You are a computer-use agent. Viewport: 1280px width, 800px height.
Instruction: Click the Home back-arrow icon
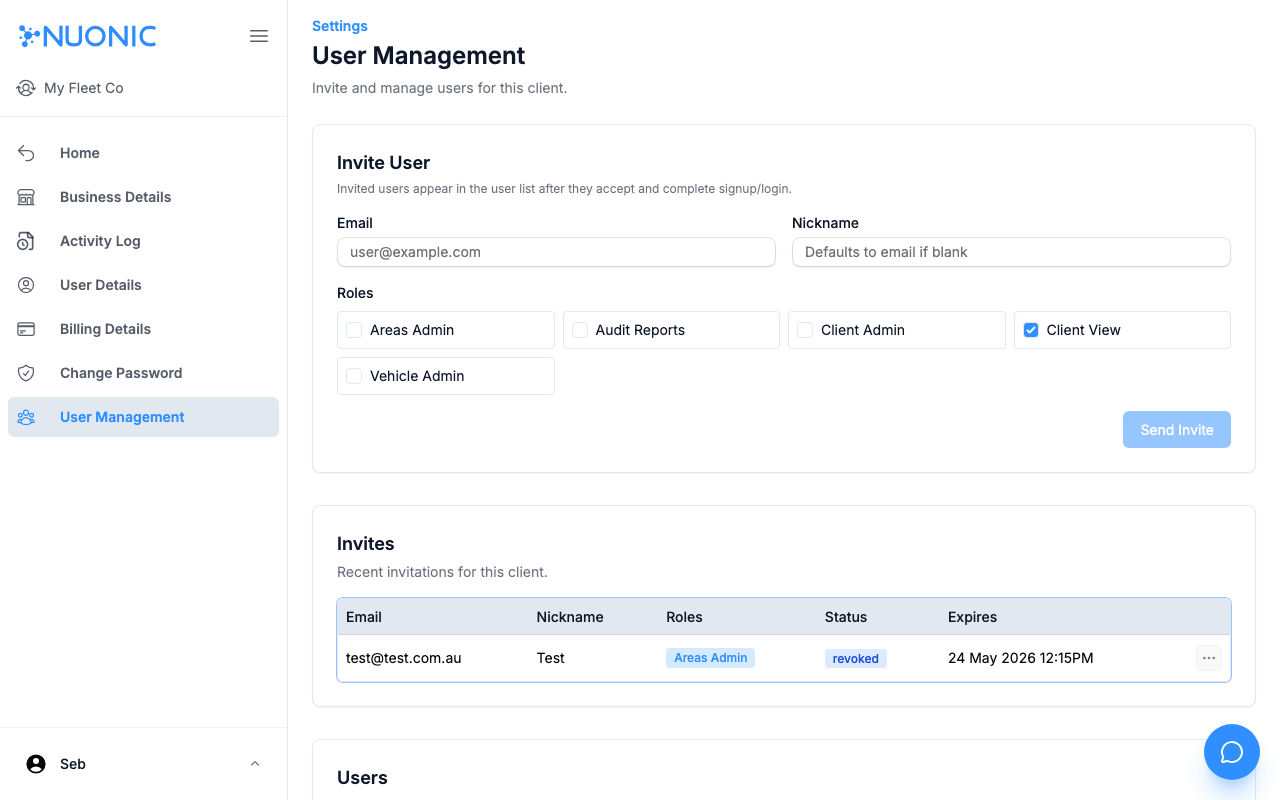(x=26, y=153)
